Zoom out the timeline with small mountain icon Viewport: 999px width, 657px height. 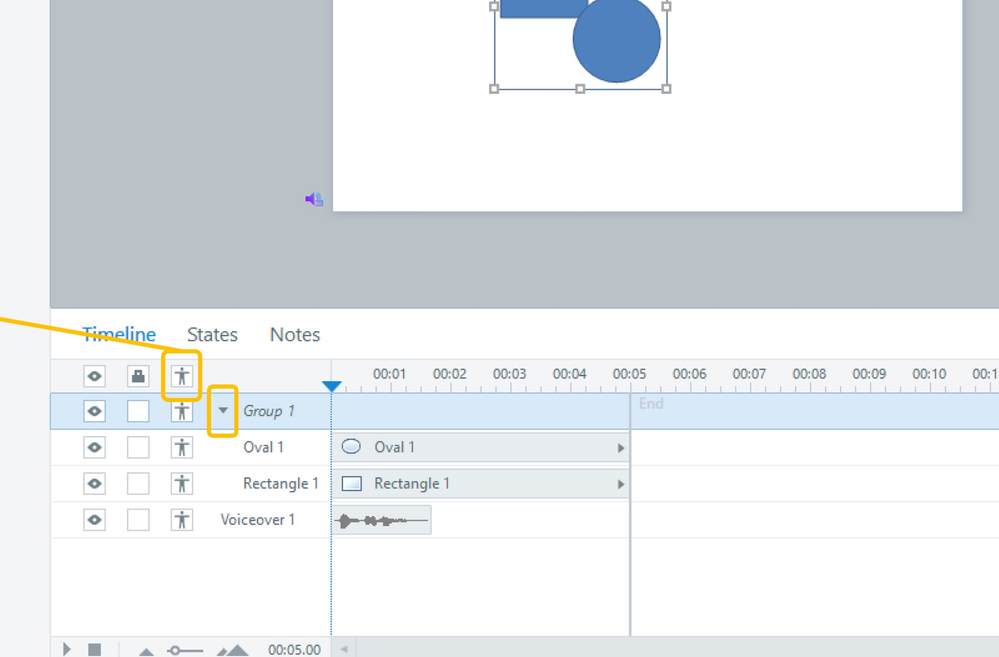[x=147, y=651]
